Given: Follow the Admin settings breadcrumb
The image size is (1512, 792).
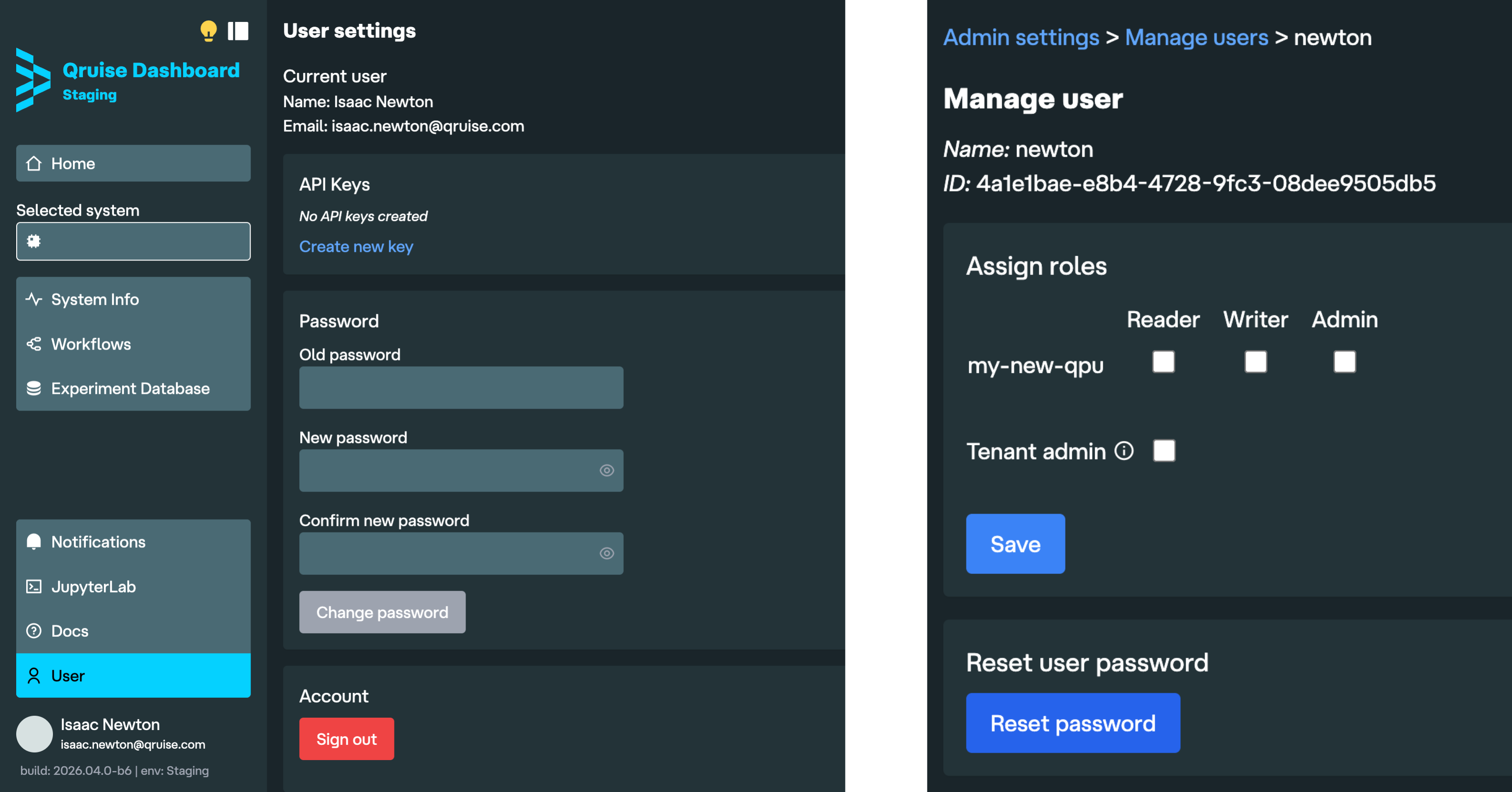Looking at the screenshot, I should coord(1021,38).
